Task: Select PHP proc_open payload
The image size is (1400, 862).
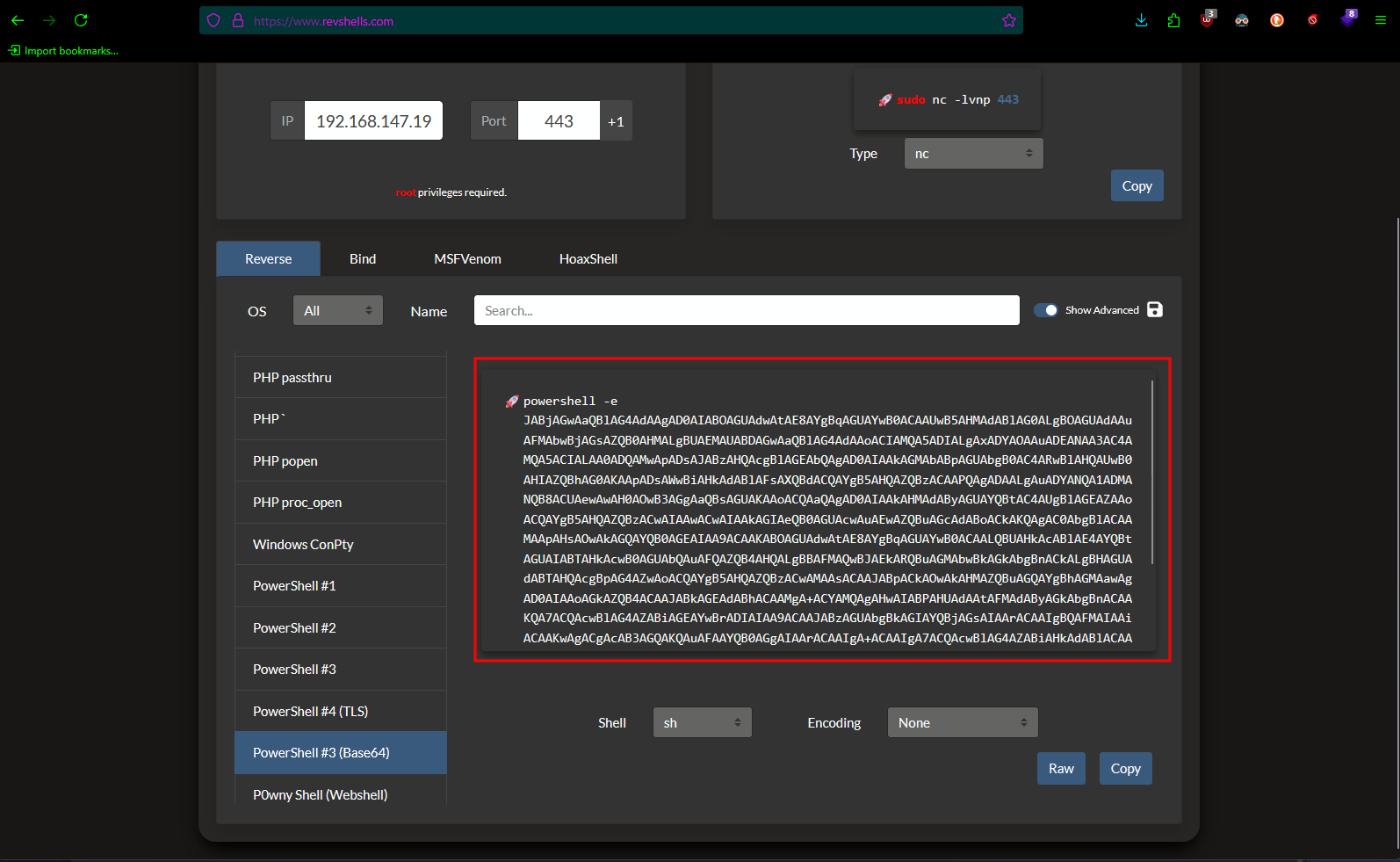Action: click(x=341, y=503)
